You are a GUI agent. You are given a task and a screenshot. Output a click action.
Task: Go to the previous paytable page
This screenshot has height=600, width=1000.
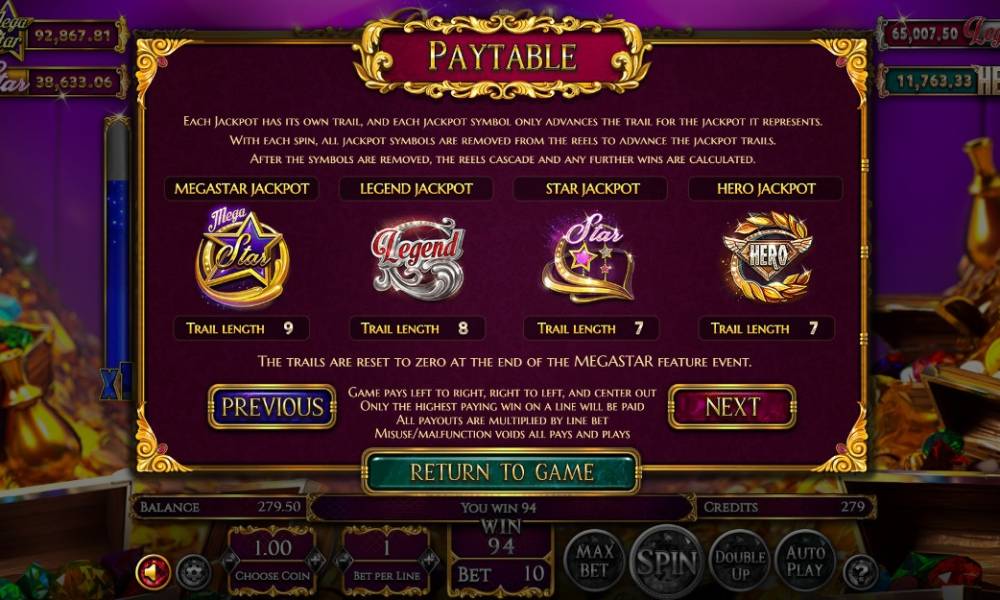point(272,407)
